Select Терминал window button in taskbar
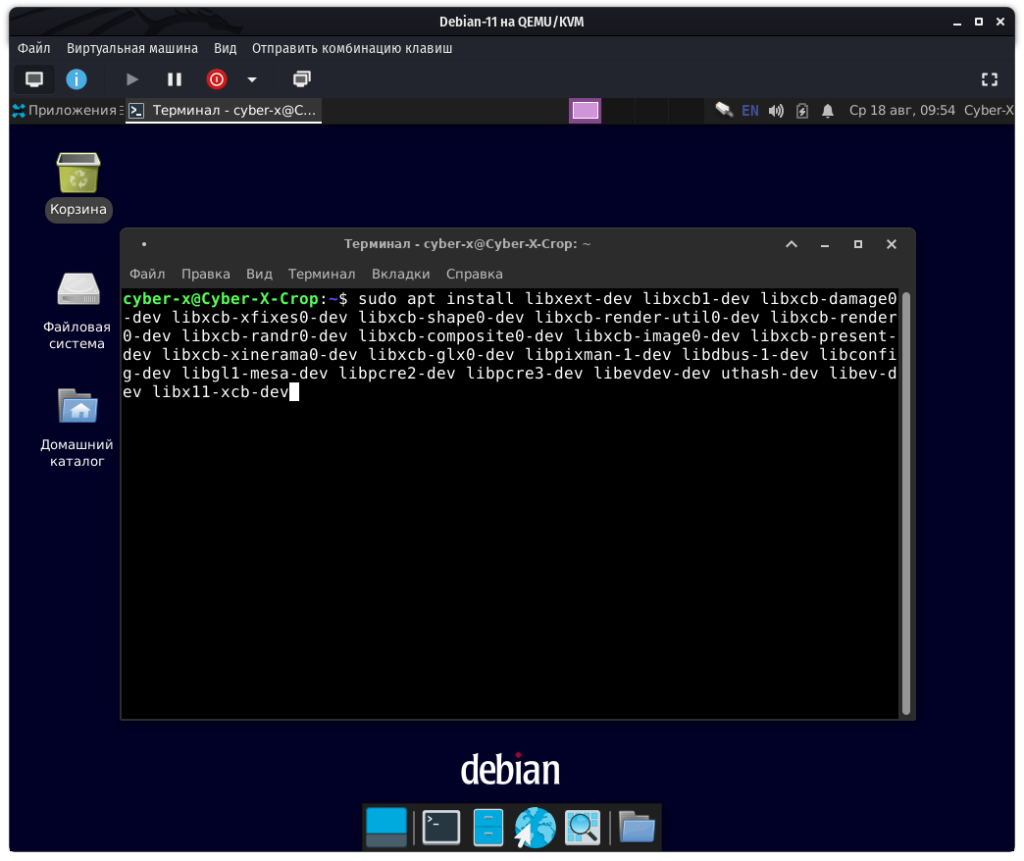Screen dimensions: 1024x861 pyautogui.click(x=224, y=111)
